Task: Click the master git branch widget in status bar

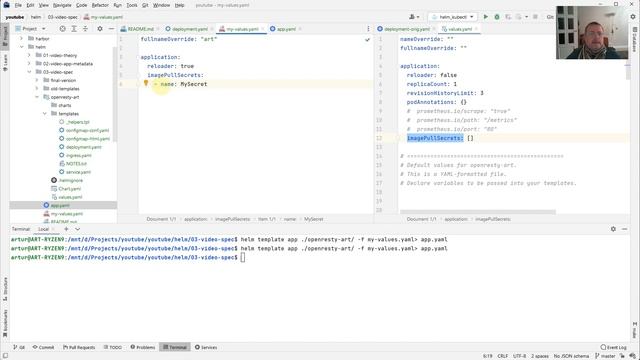Action: tap(605, 356)
